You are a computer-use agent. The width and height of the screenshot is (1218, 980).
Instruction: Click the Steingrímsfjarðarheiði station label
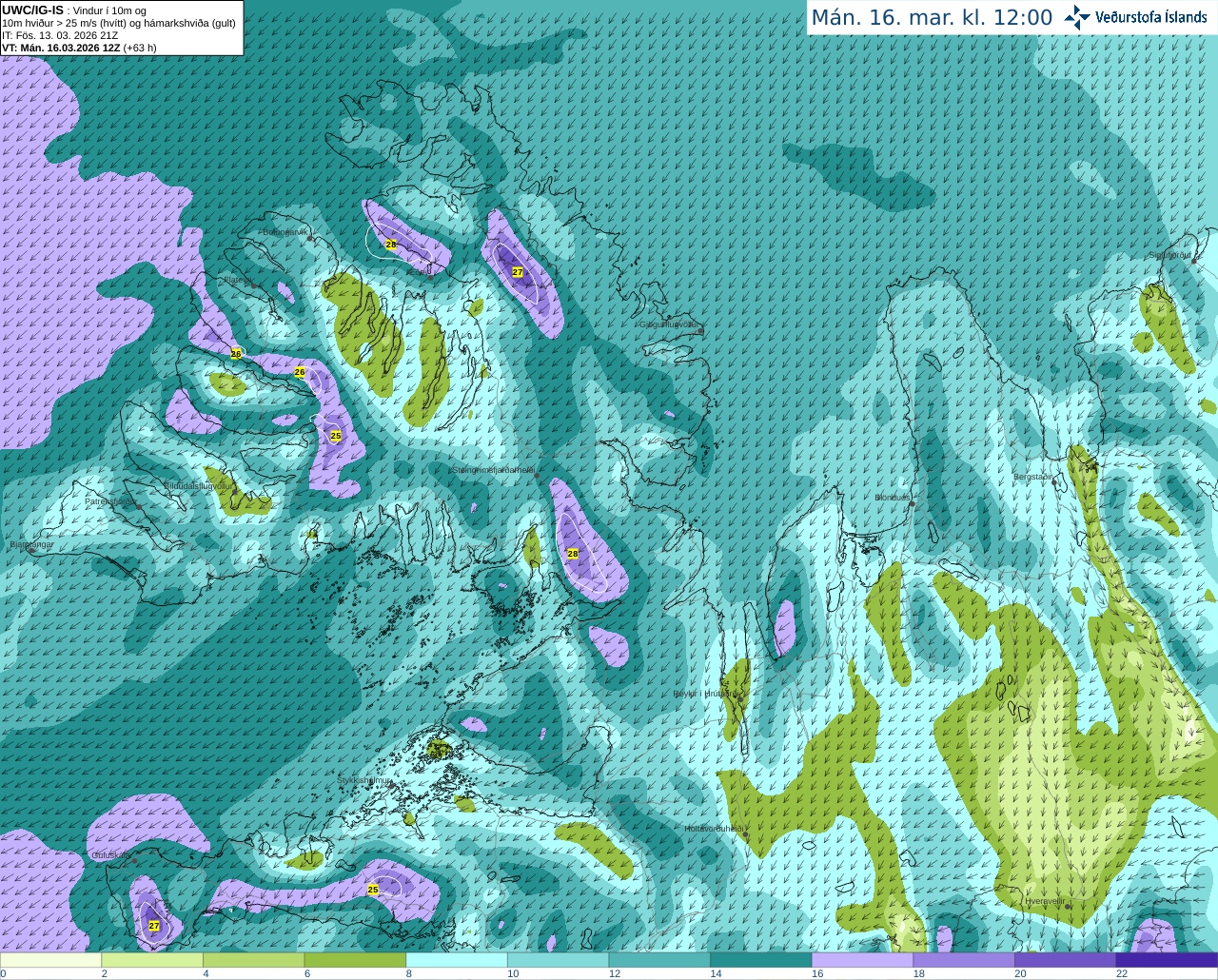(x=492, y=469)
